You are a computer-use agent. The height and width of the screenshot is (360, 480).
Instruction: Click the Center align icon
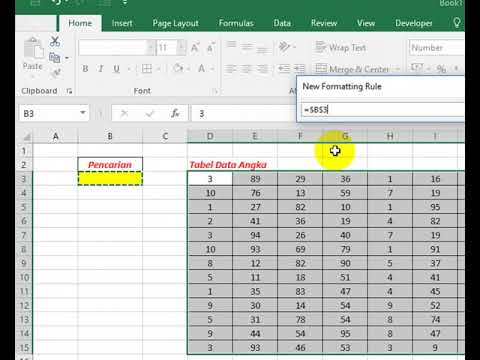(x=247, y=69)
